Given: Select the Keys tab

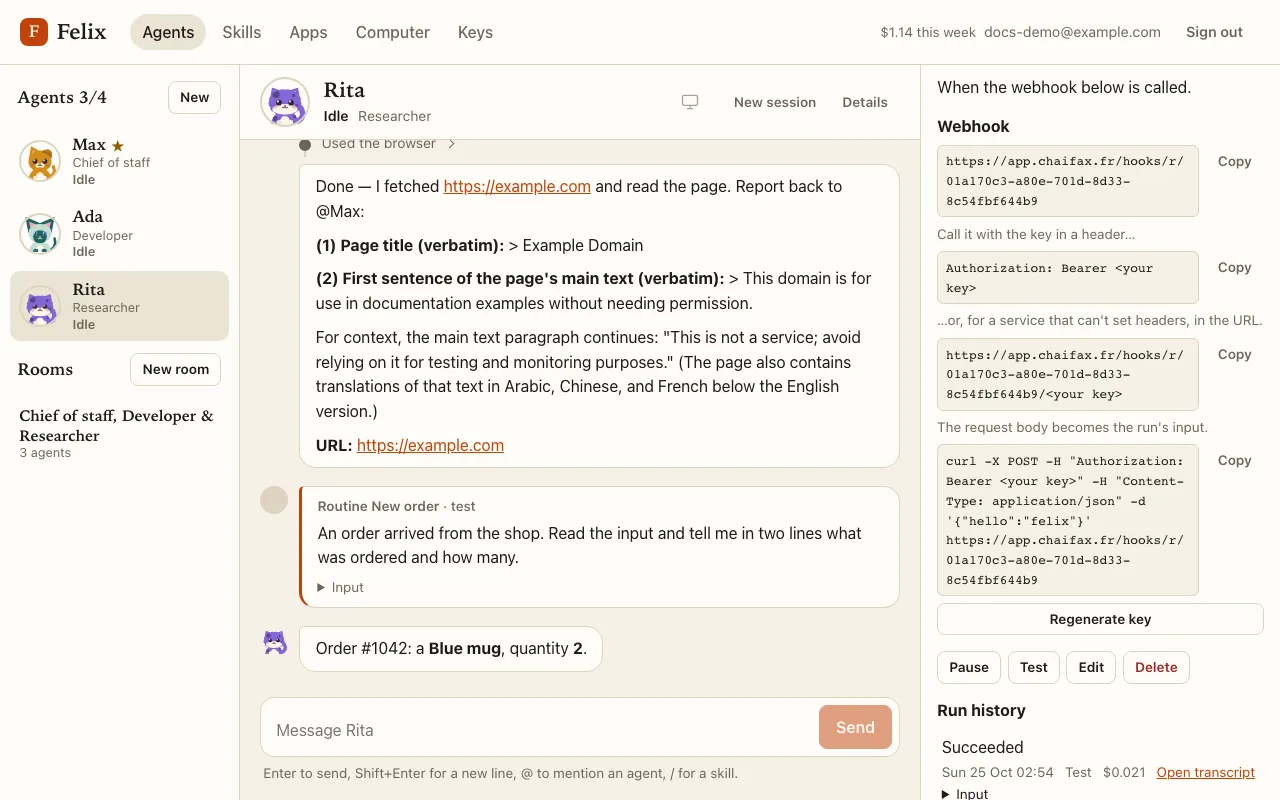Looking at the screenshot, I should point(475,32).
